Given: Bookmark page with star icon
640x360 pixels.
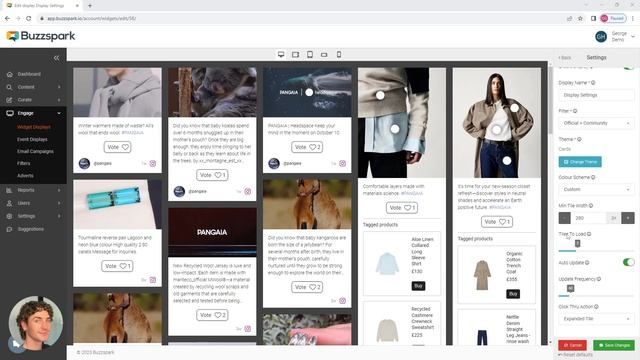Looking at the screenshot, I should [580, 18].
